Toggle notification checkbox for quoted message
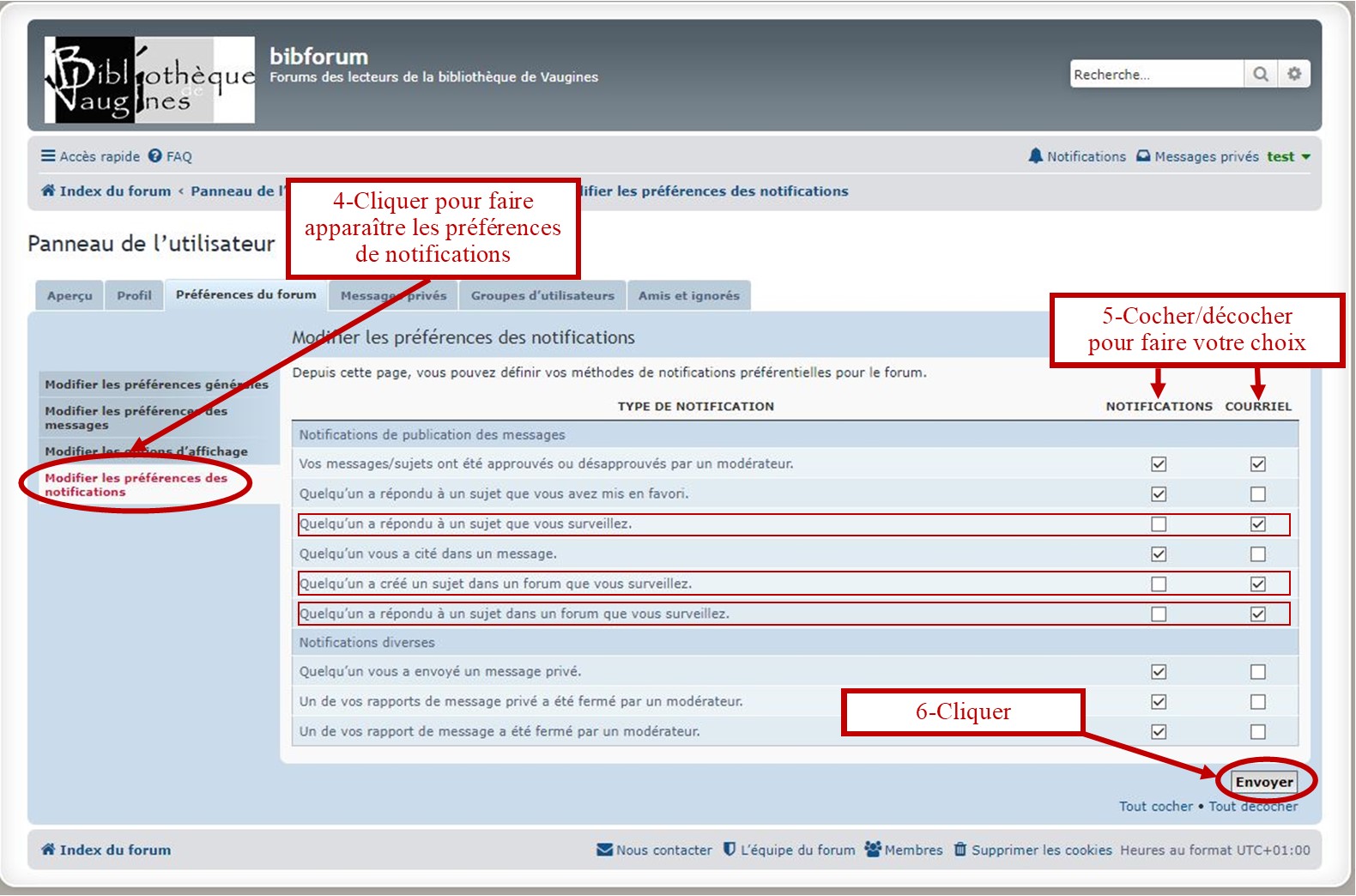Viewport: 1356px width, 896px height. pyautogui.click(x=1159, y=554)
